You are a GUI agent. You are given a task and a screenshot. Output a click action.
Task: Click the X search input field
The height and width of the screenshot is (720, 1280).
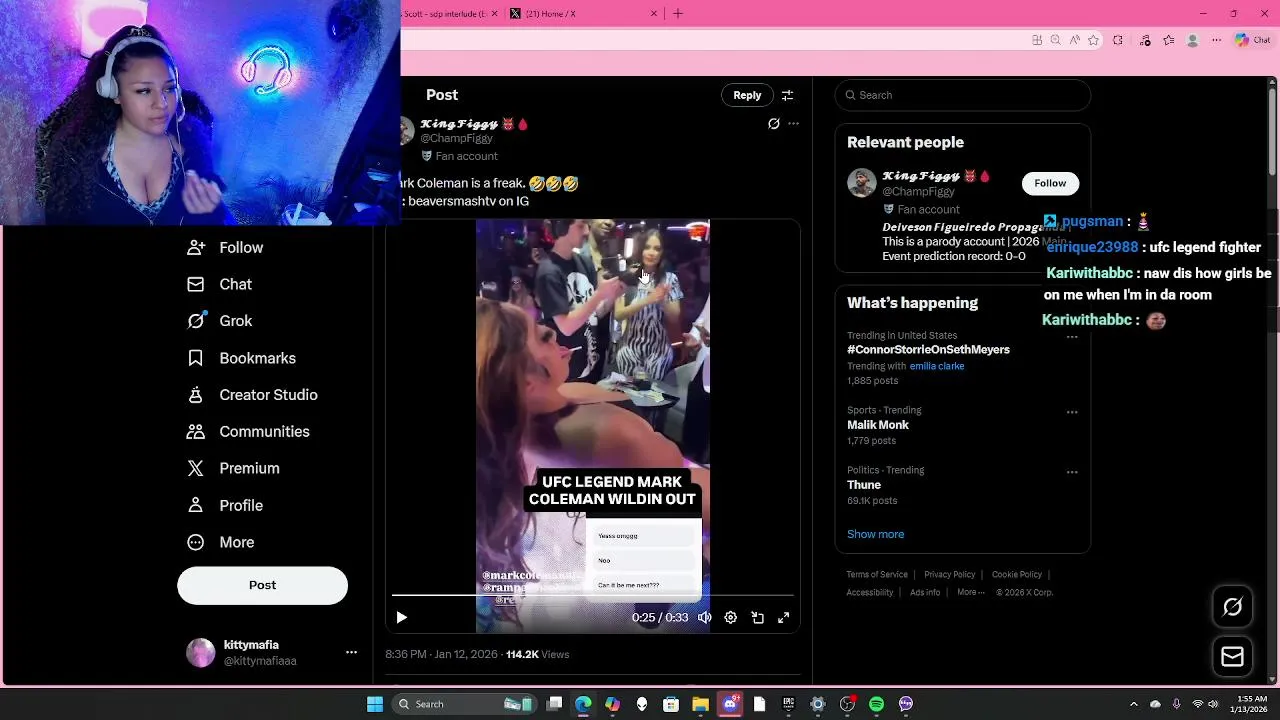click(x=962, y=95)
